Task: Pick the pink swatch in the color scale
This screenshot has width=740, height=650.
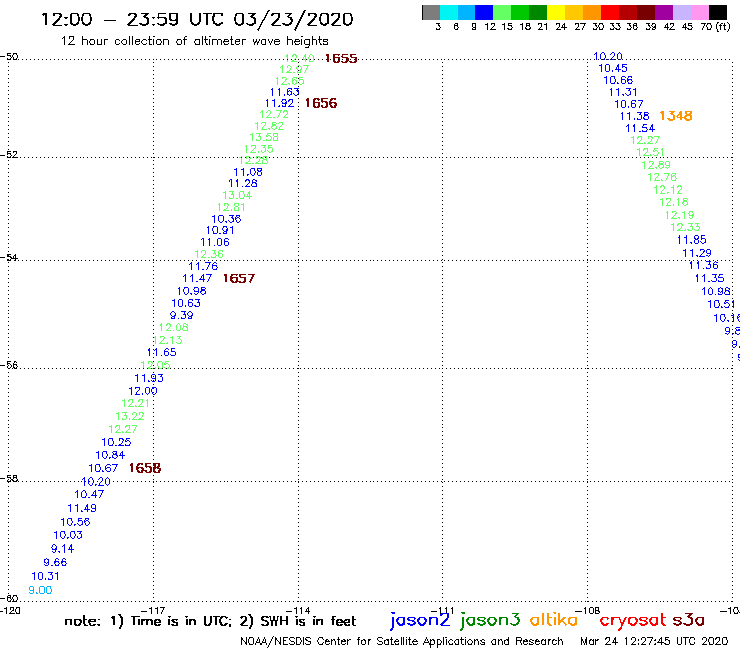Action: point(700,12)
